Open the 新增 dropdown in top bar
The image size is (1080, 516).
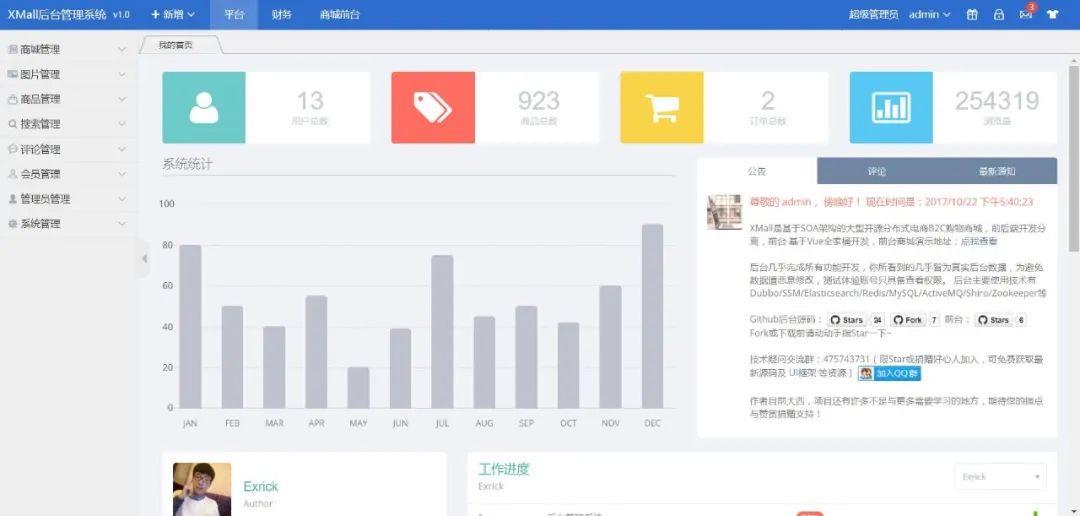point(173,14)
